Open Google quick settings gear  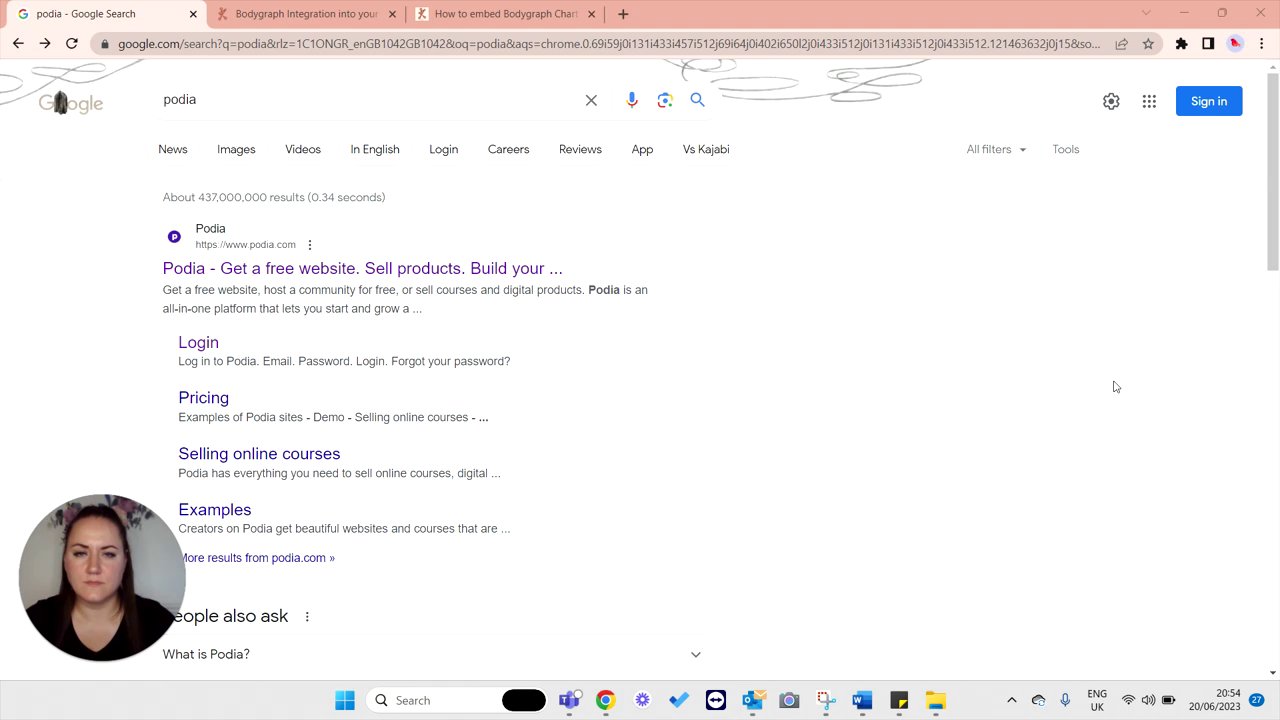click(x=1111, y=101)
